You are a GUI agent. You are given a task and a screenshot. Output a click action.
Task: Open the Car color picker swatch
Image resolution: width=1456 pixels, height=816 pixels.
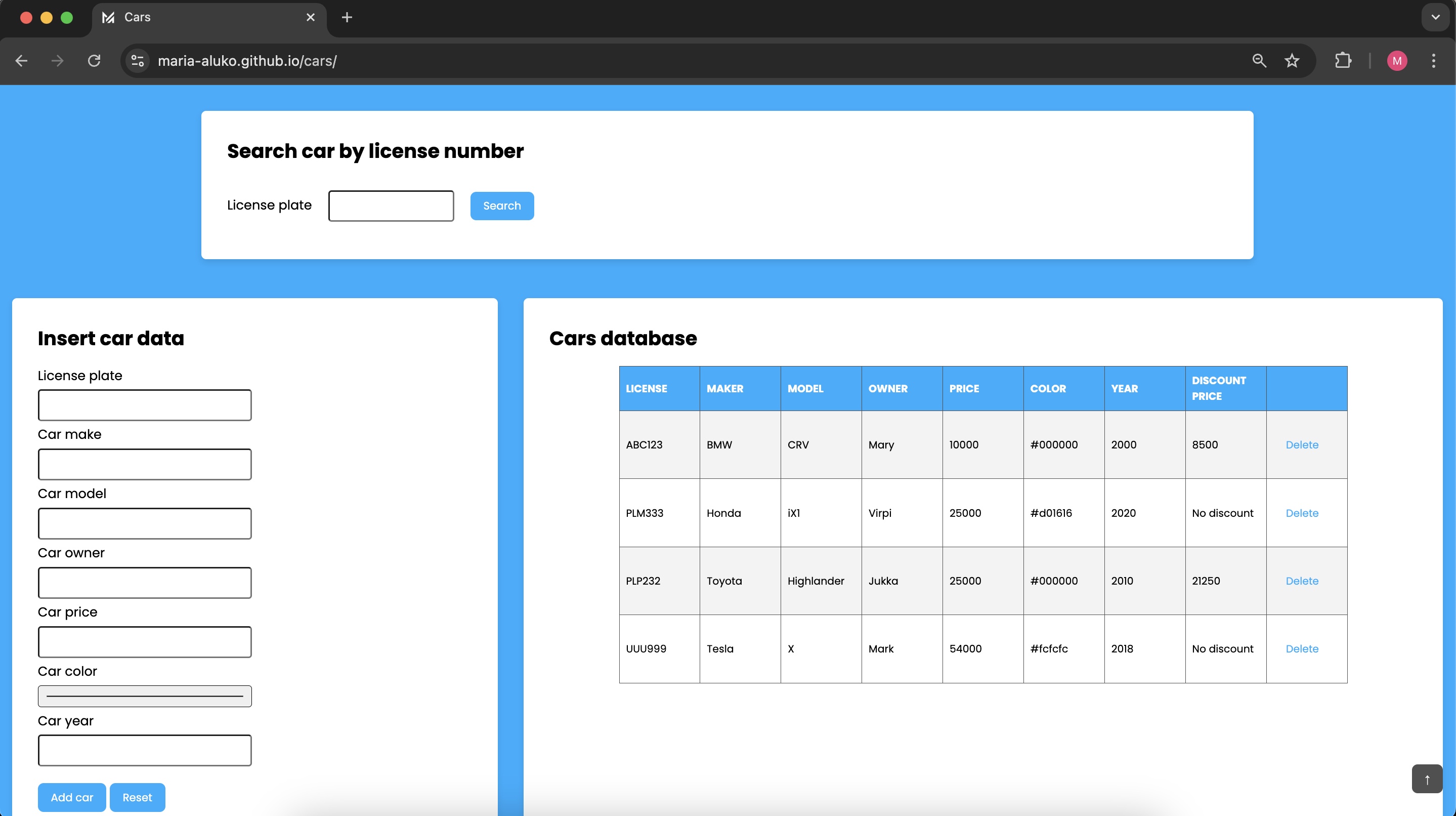[x=145, y=696]
